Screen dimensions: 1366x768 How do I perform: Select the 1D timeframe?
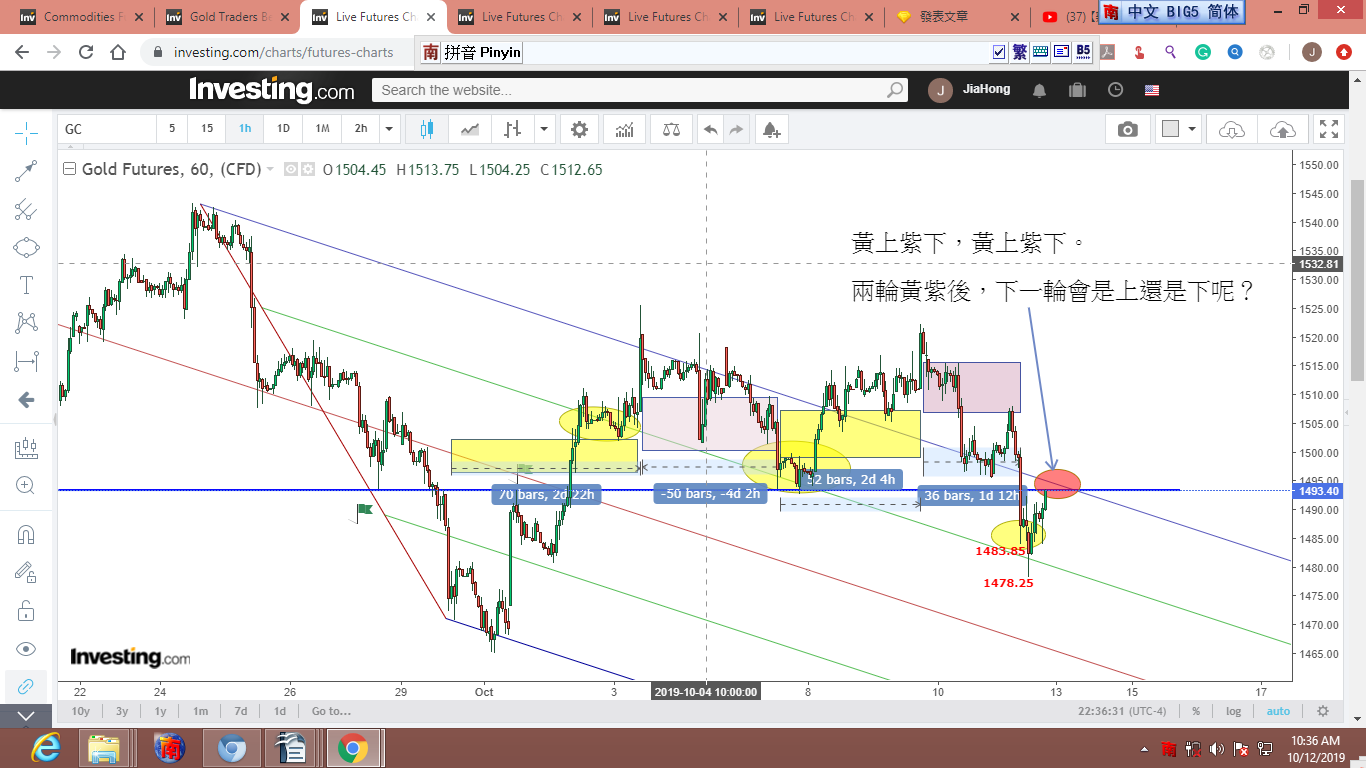[283, 129]
